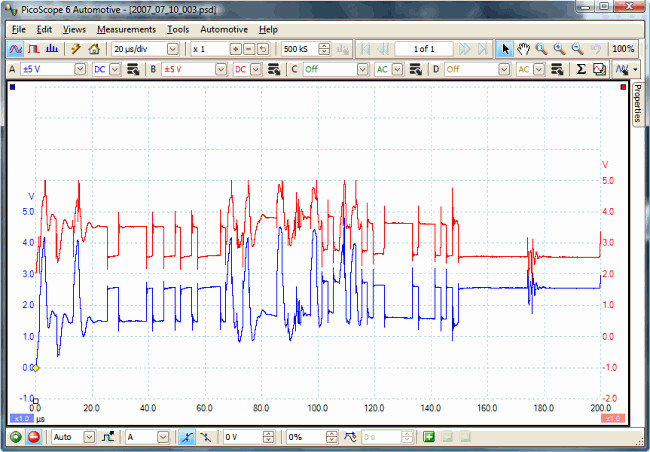Click the zoom-in magnifier tool

point(558,49)
